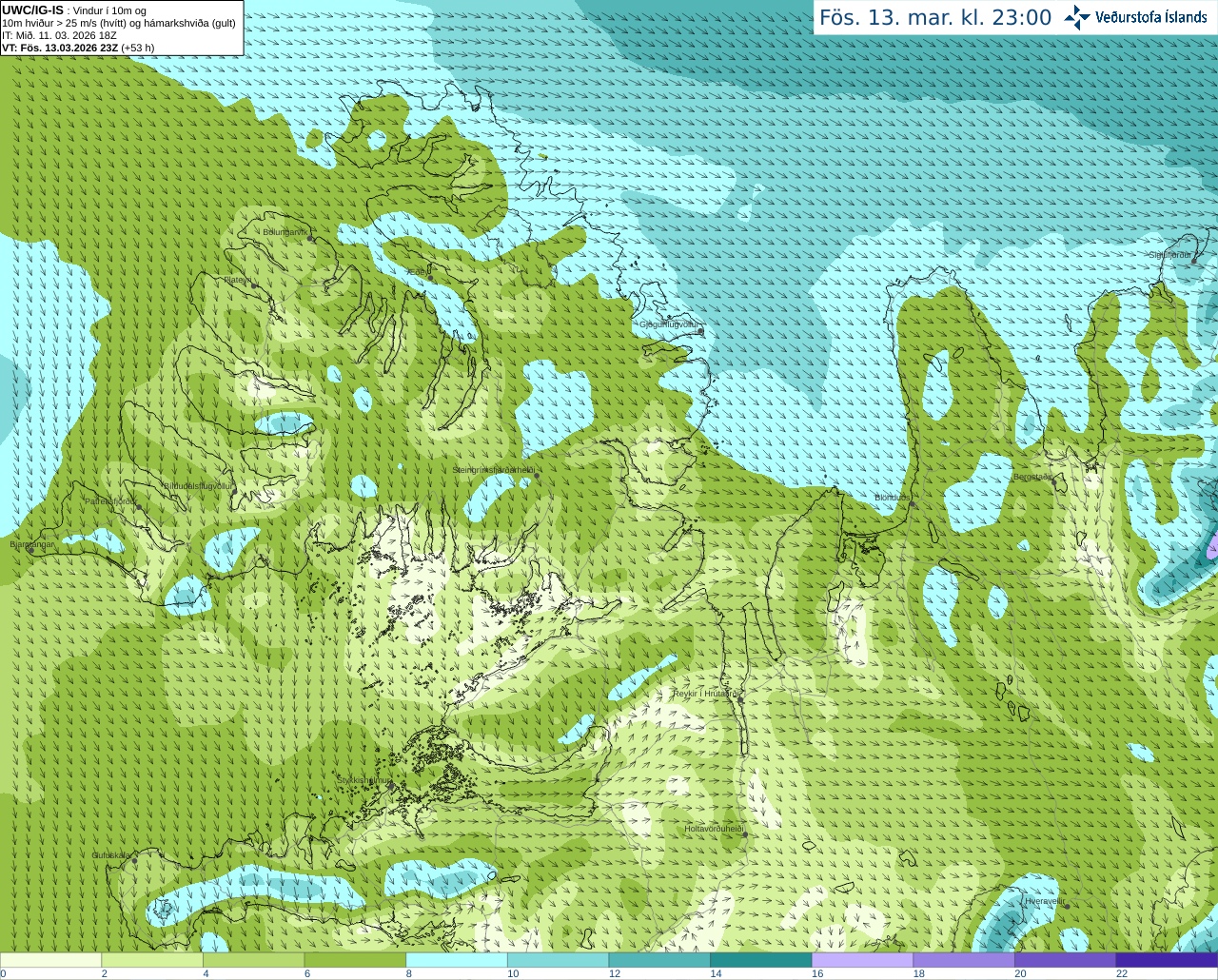Click the Bolungarvík station label

click(x=284, y=232)
